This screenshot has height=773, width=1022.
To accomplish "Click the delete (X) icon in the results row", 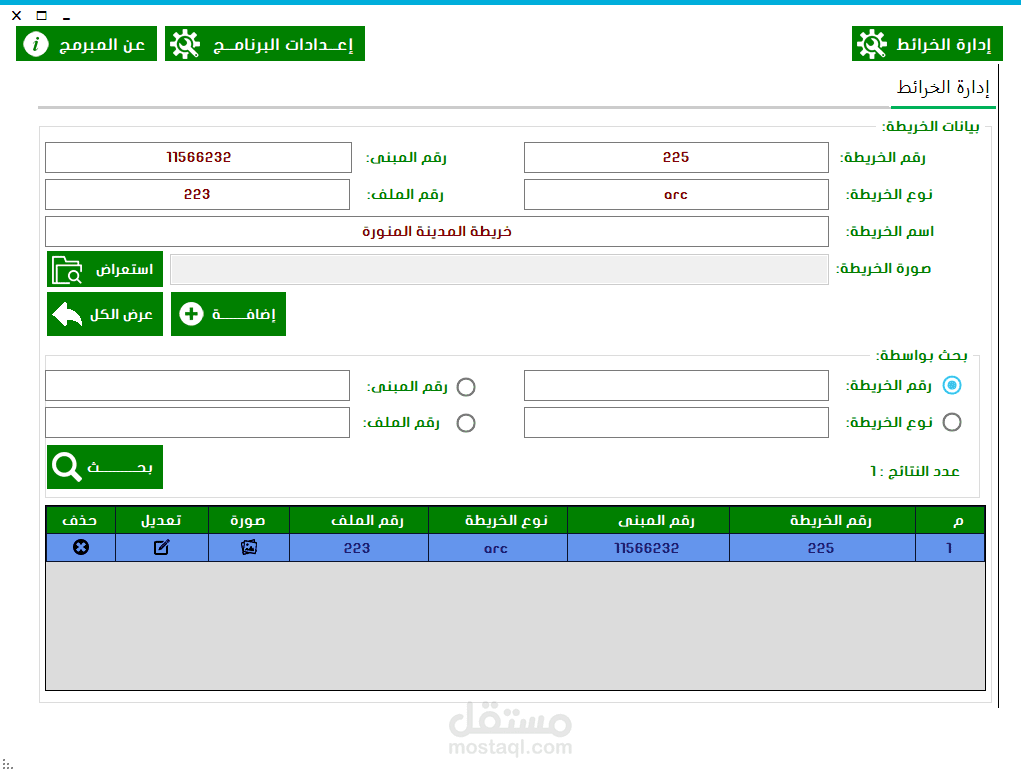I will click(x=80, y=547).
